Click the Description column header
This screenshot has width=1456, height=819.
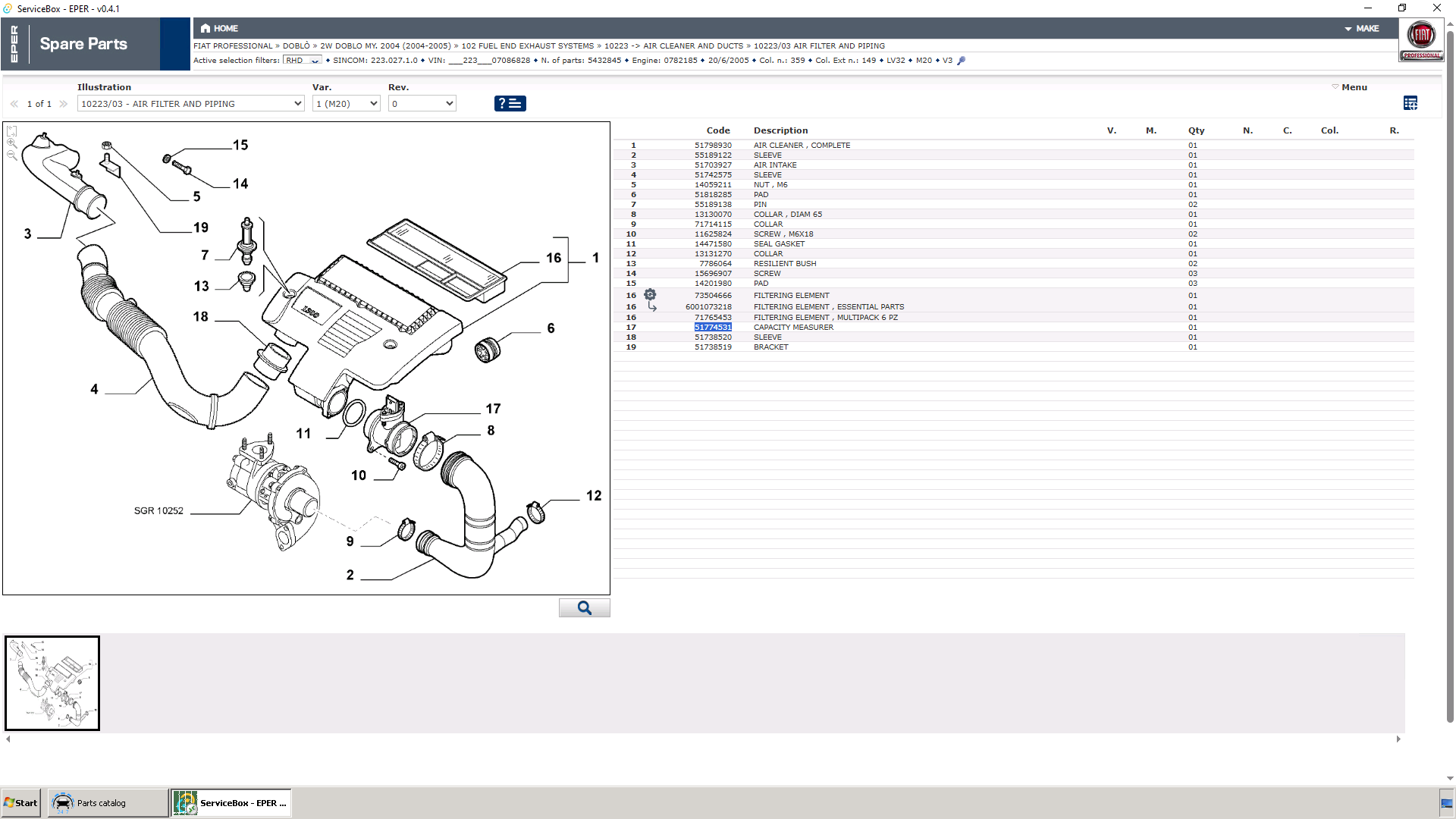(x=780, y=130)
